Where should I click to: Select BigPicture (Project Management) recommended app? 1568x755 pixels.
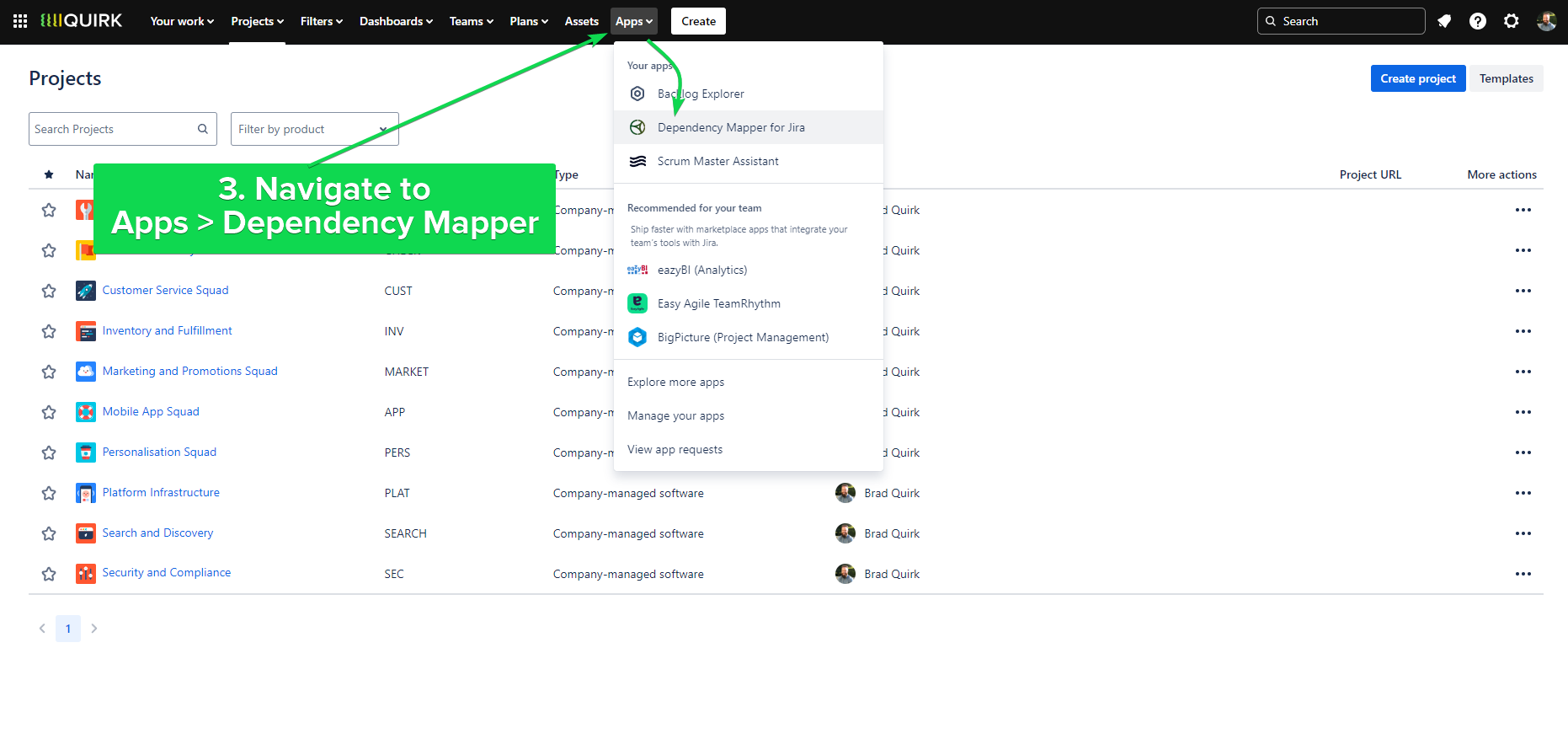pos(749,337)
